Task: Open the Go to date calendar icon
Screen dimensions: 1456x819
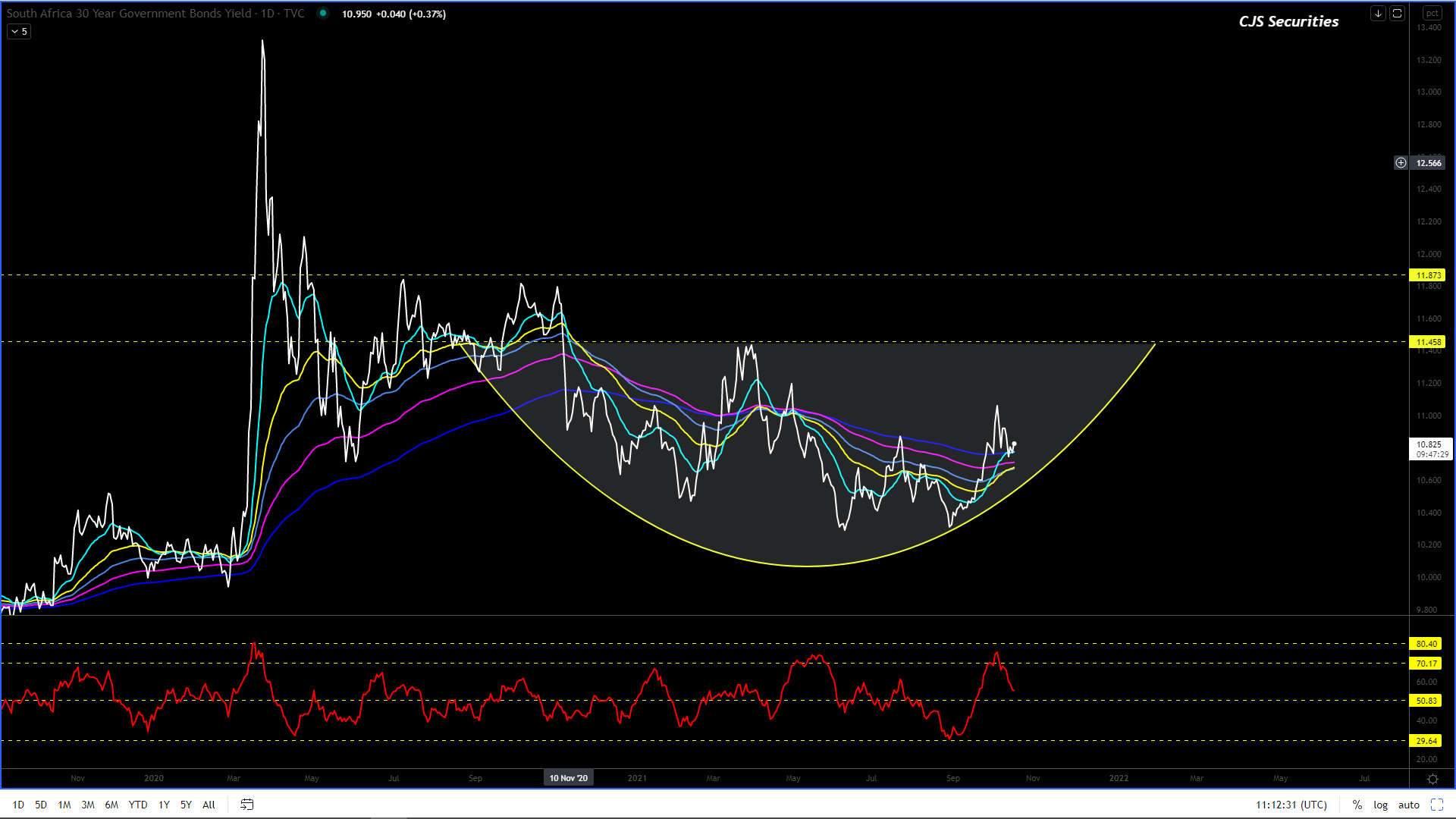Action: click(247, 805)
